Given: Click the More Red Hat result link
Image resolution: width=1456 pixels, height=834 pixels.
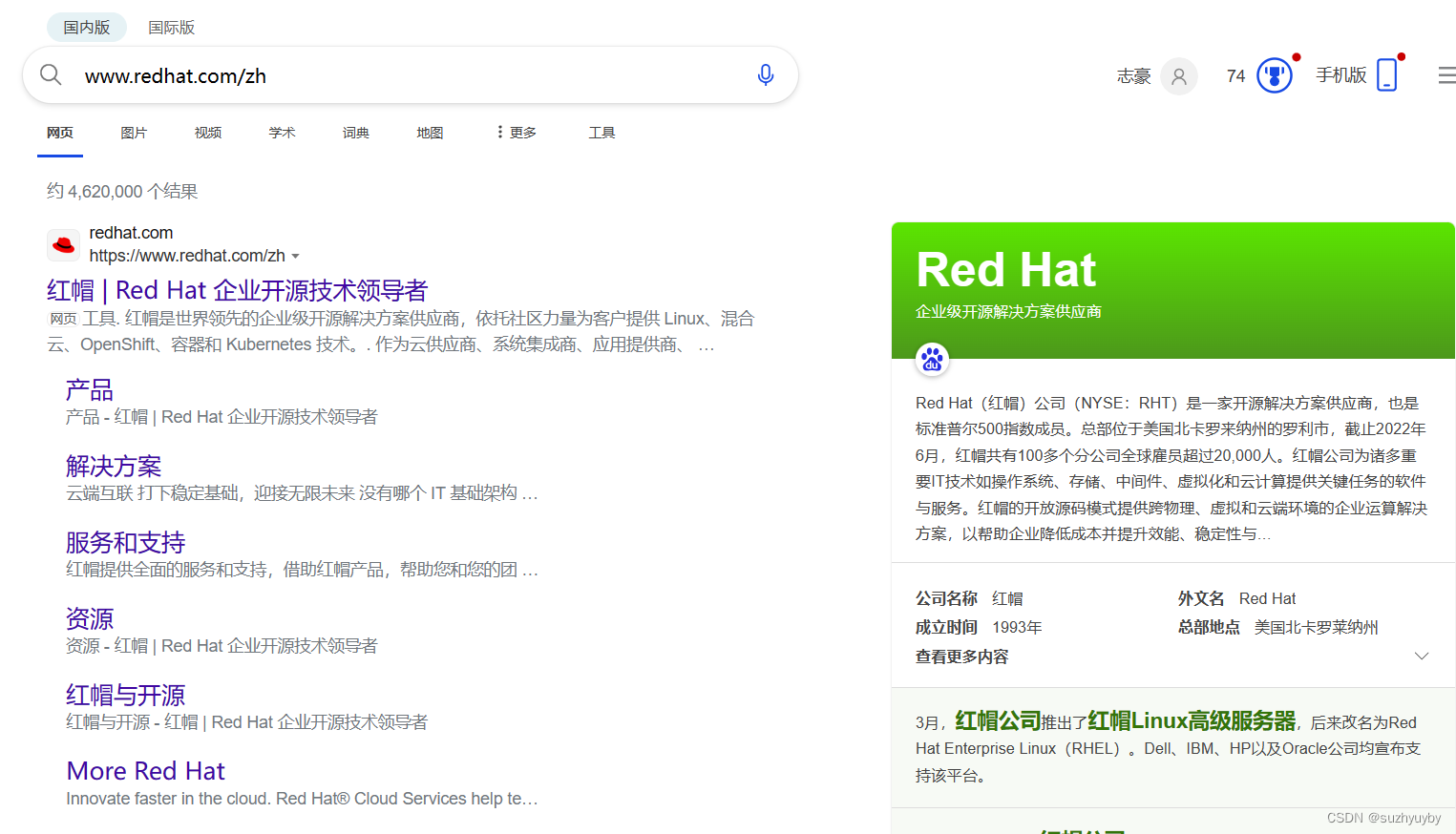Looking at the screenshot, I should click(145, 770).
